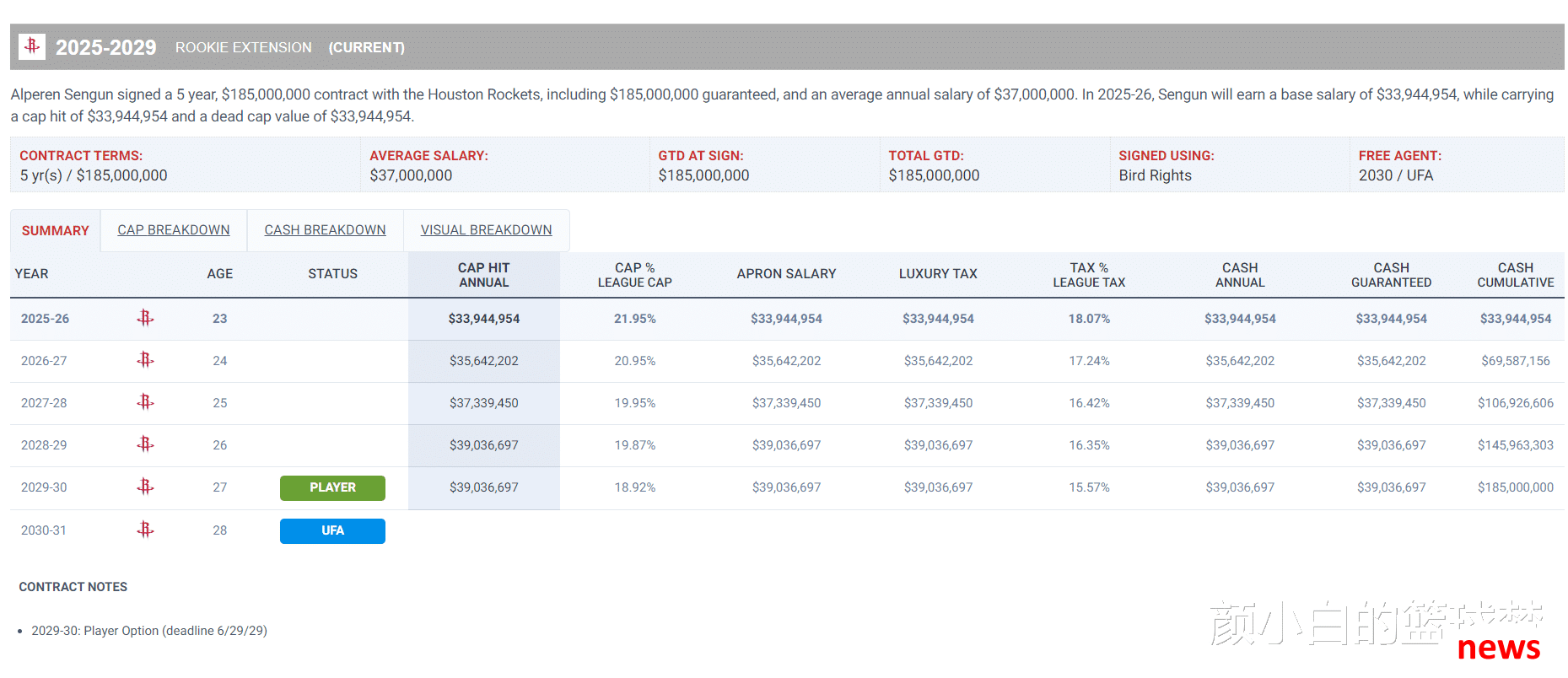Click the 2029-30 year cell
The height and width of the screenshot is (678, 1568).
coord(44,487)
